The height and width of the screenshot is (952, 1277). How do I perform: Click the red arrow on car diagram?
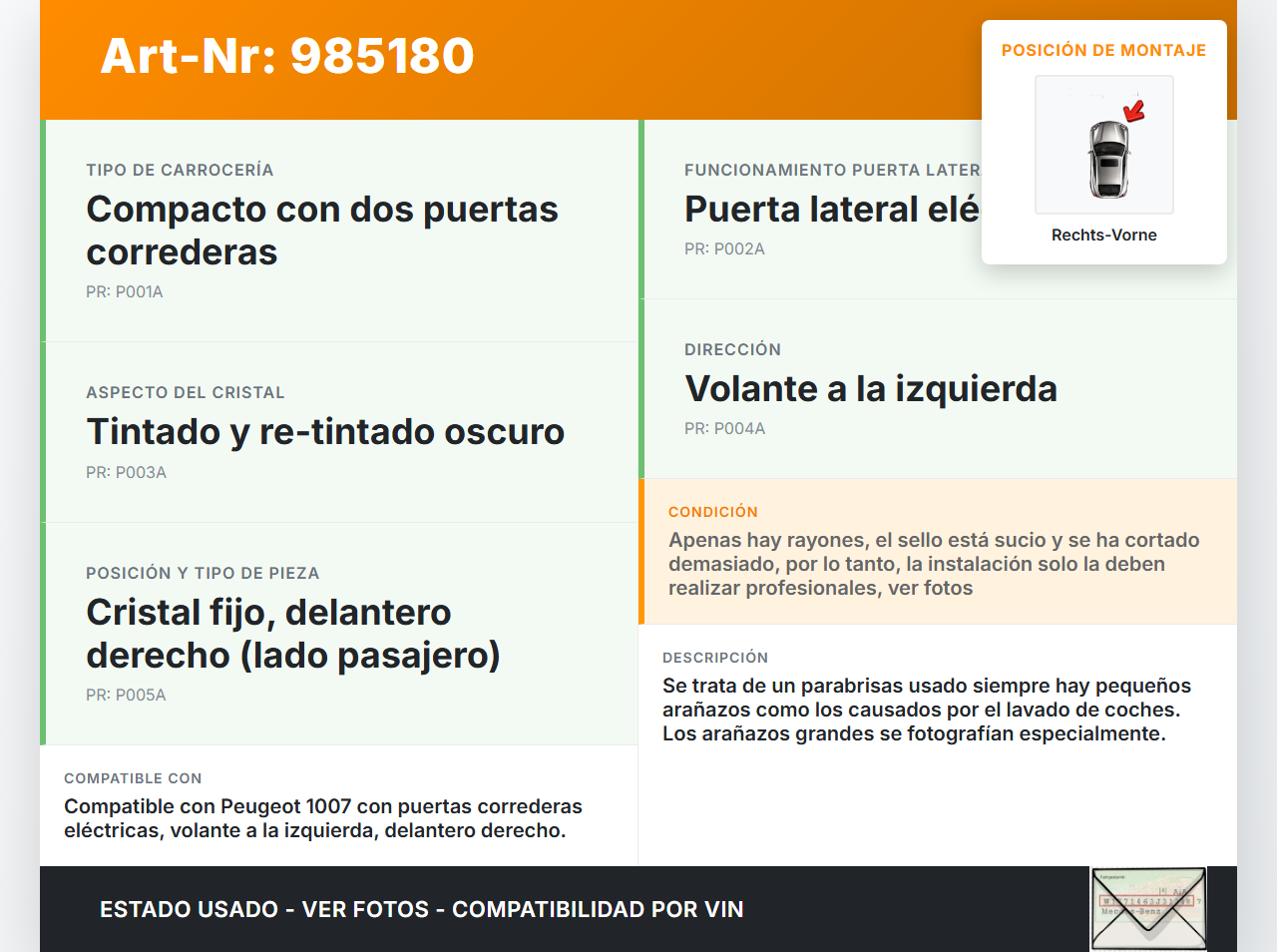click(1134, 110)
